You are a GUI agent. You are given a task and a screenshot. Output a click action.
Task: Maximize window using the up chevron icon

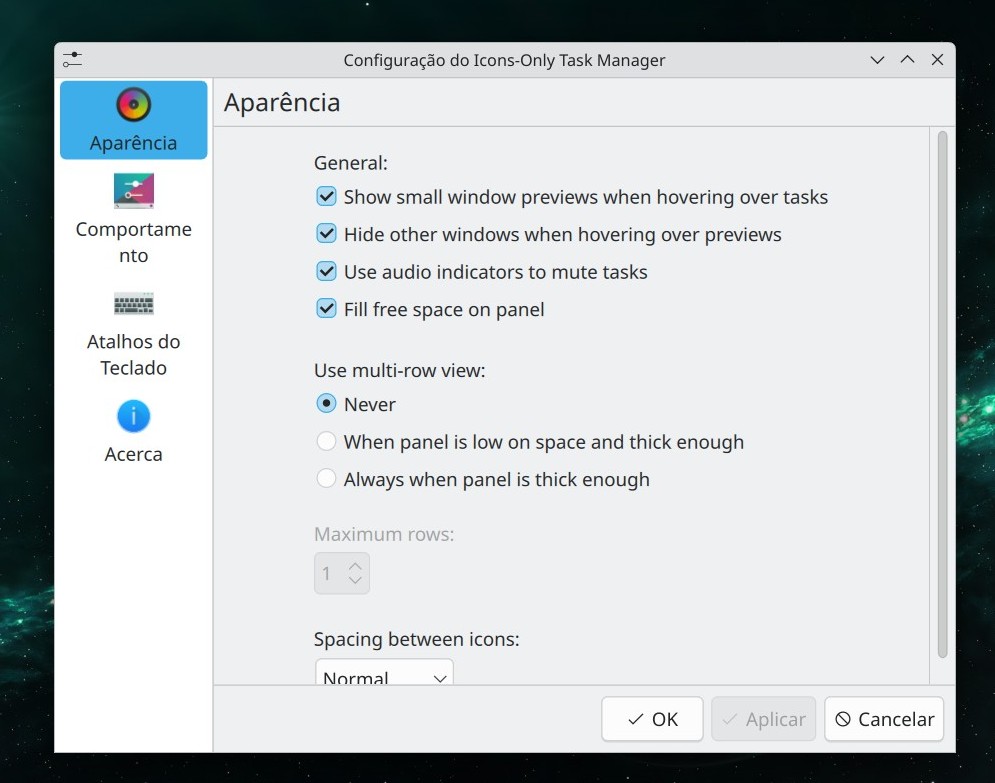[x=907, y=60]
